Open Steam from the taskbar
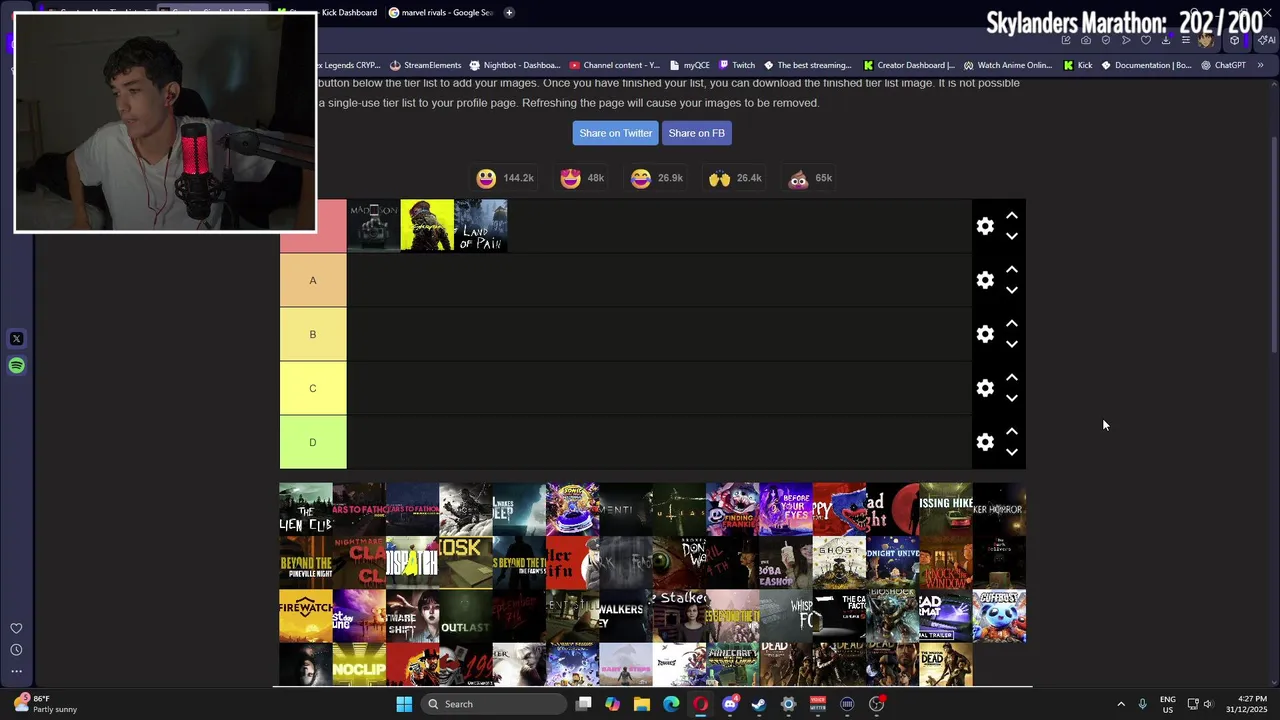The image size is (1280, 720). click(x=759, y=704)
